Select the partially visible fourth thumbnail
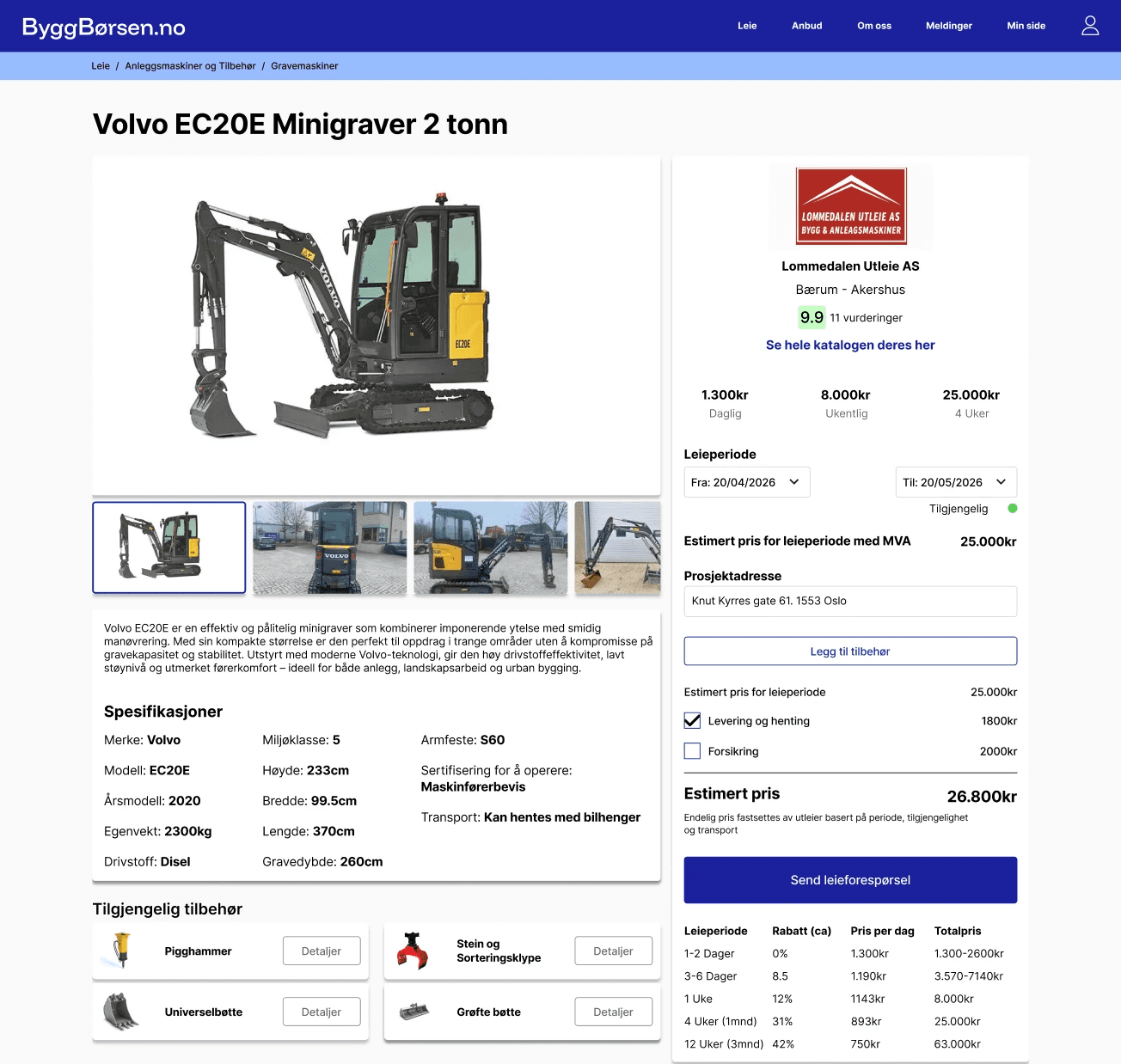This screenshot has height=1064, width=1121. [617, 547]
